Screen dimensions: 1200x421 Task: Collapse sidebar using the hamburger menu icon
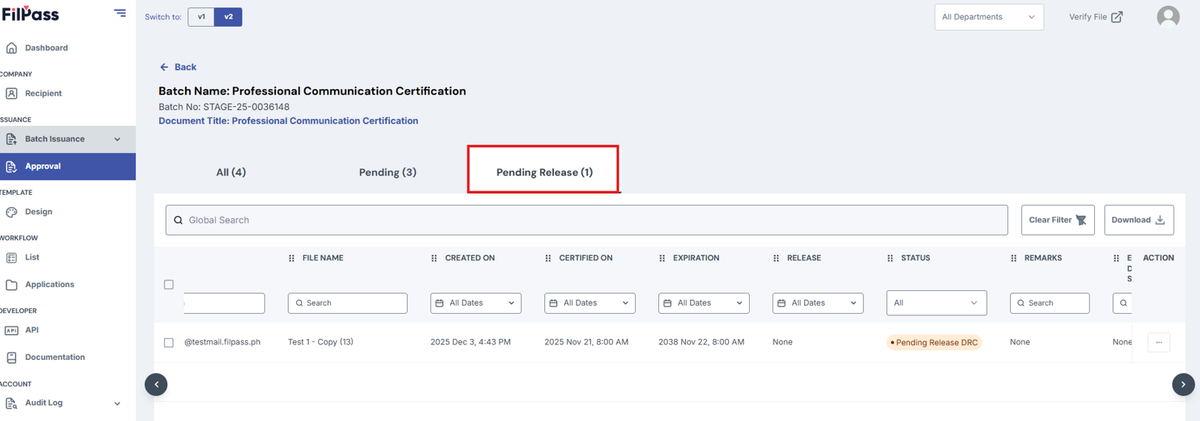point(120,13)
